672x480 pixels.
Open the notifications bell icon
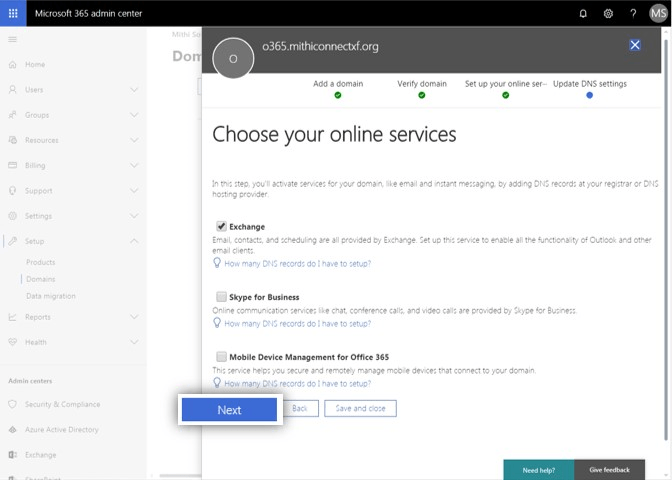pyautogui.click(x=583, y=14)
